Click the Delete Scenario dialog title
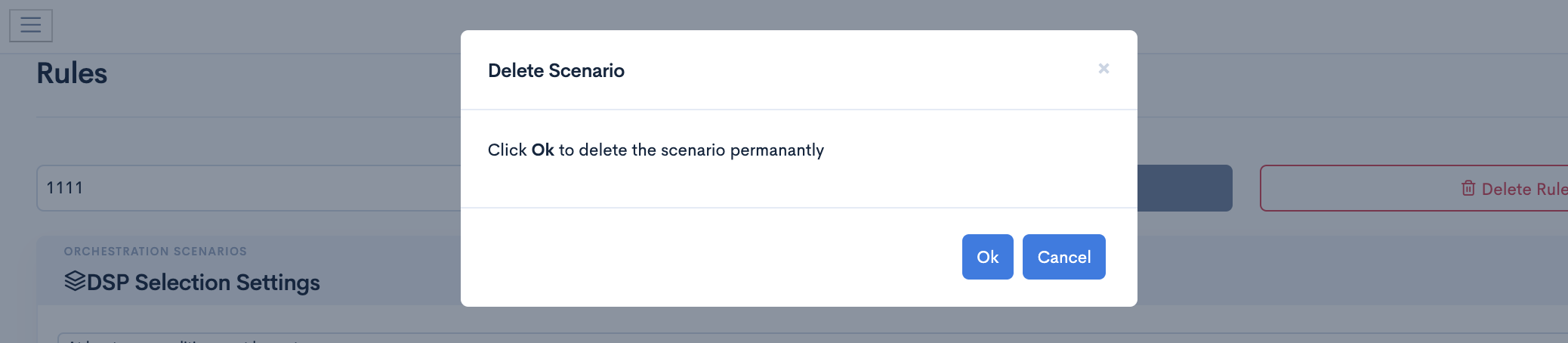Viewport: 1568px width, 343px height. (x=556, y=70)
